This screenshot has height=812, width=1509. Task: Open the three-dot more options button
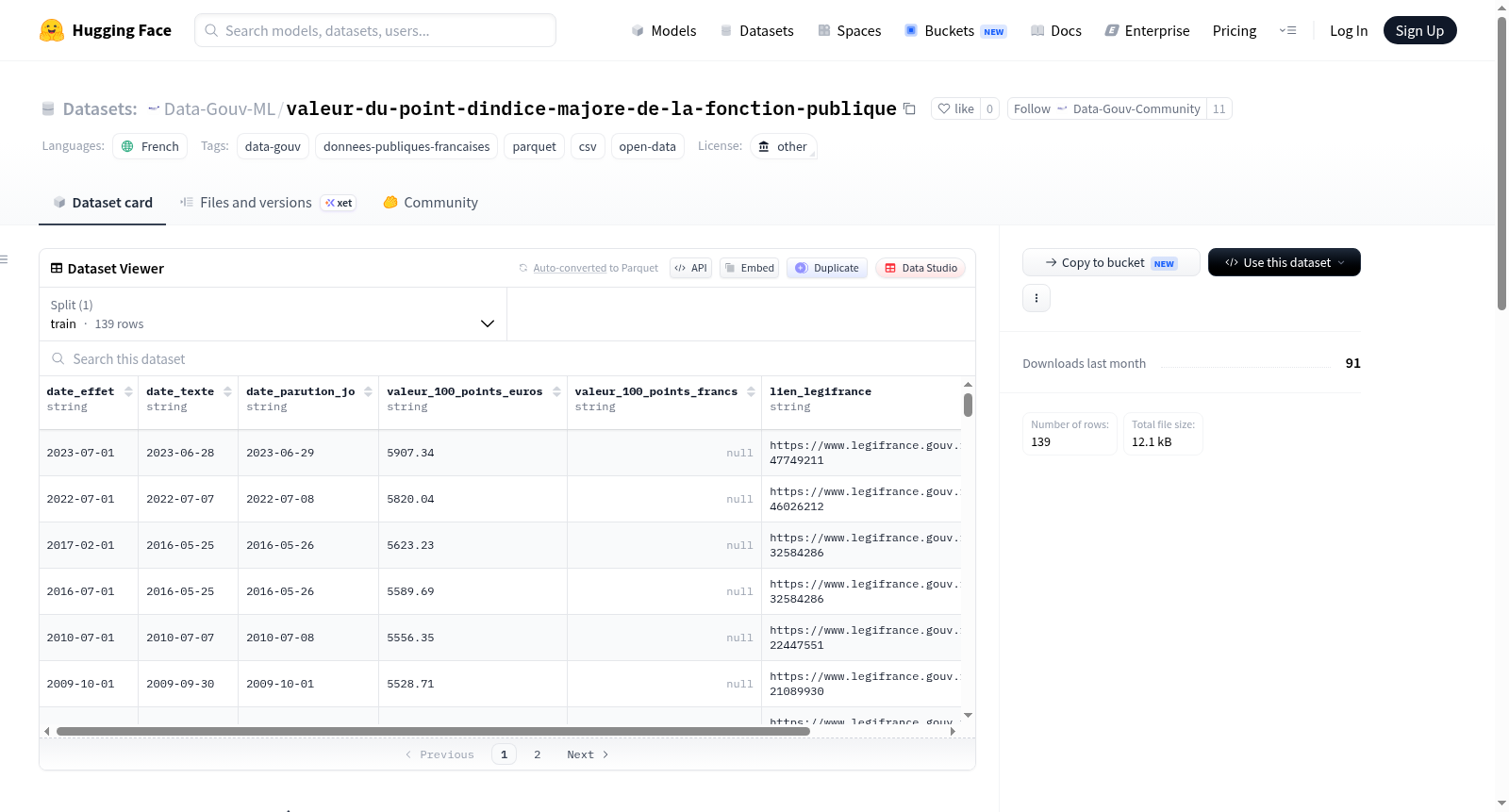click(1036, 298)
